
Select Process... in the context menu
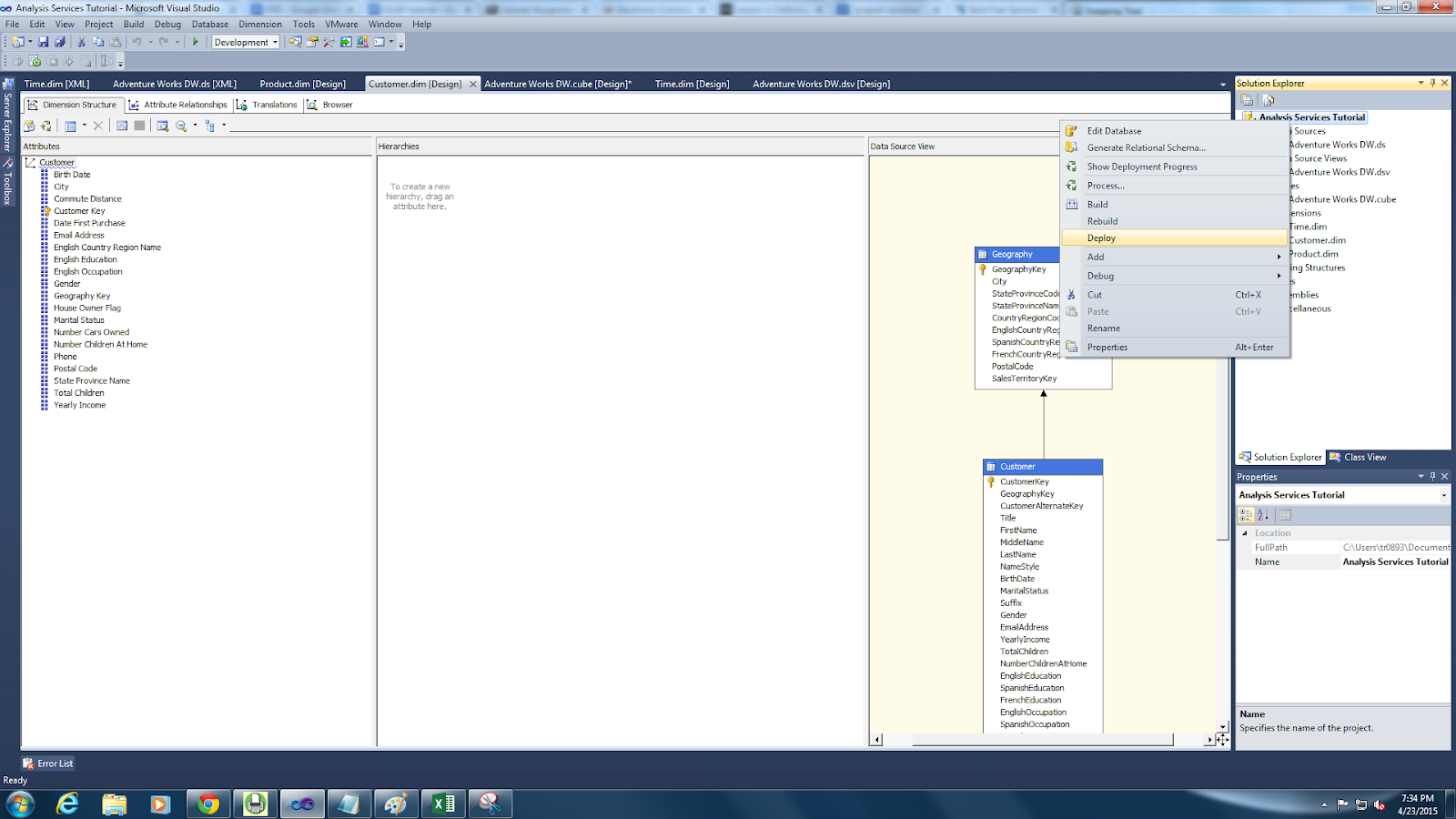click(x=1175, y=186)
